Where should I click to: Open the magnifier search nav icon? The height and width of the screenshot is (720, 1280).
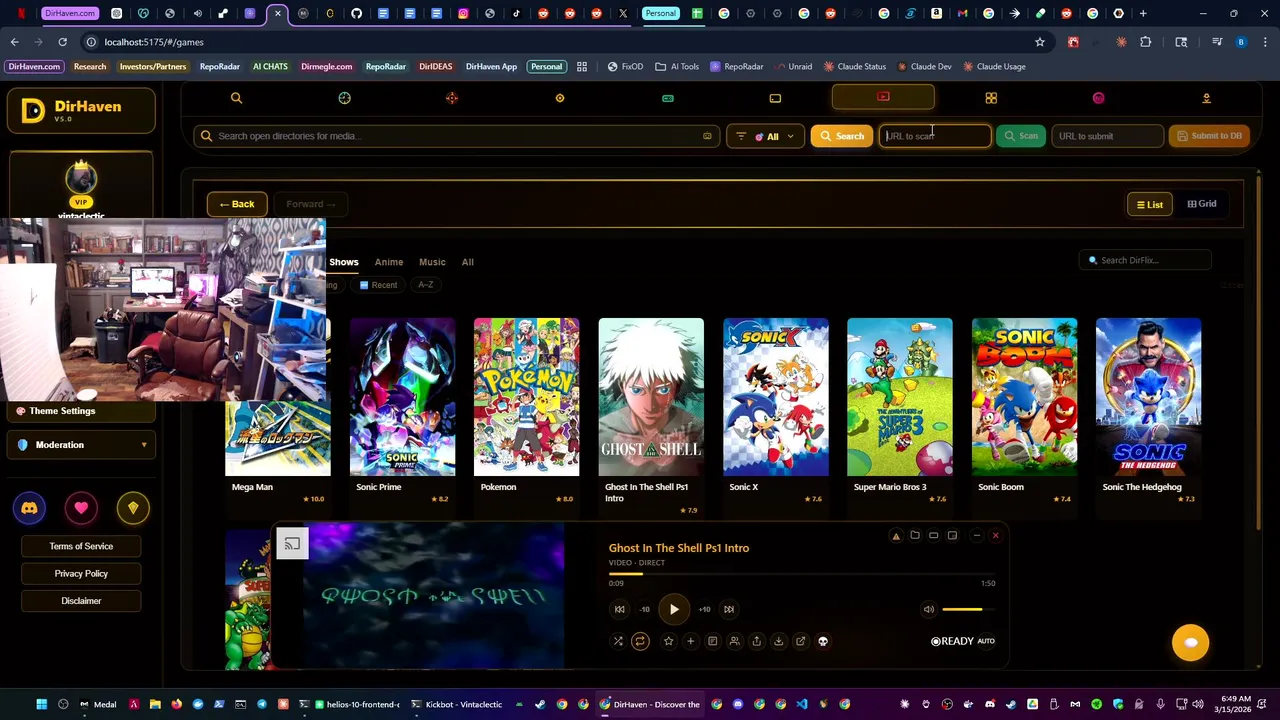pos(236,98)
